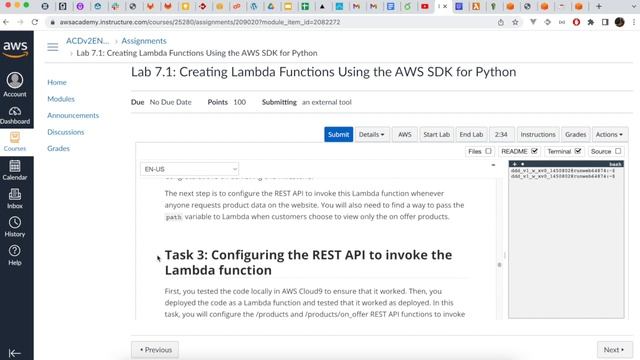Open the browser profile avatar
The width and height of the screenshot is (640, 360).
[x=619, y=22]
